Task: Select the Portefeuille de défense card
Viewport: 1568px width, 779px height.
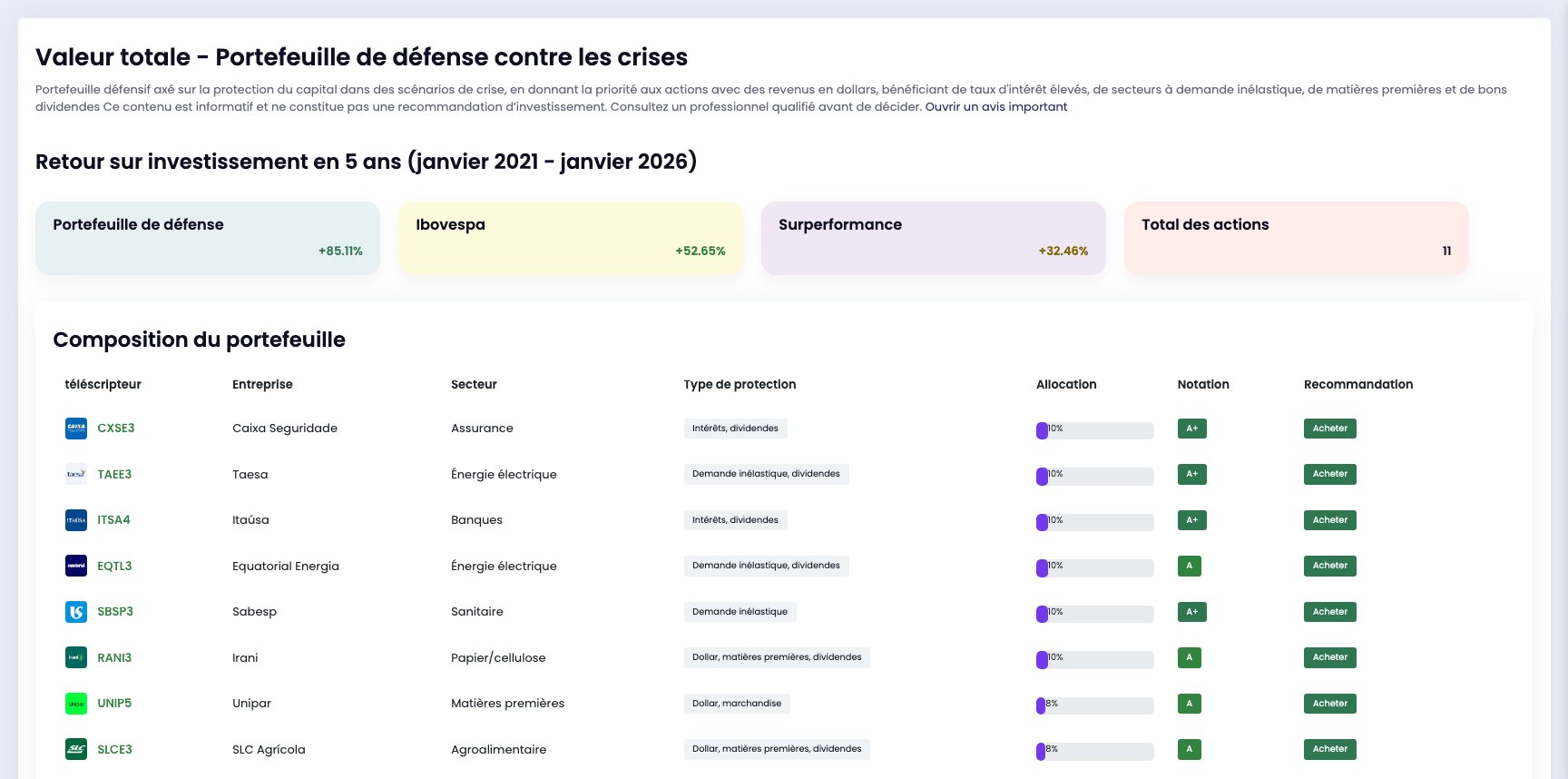Action: (208, 238)
